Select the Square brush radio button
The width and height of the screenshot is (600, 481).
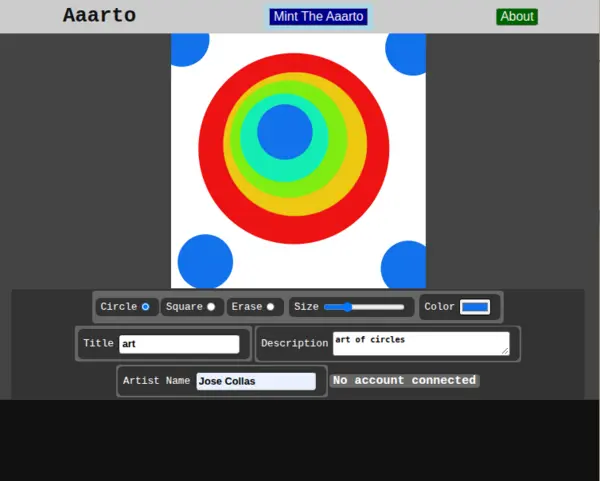211,307
